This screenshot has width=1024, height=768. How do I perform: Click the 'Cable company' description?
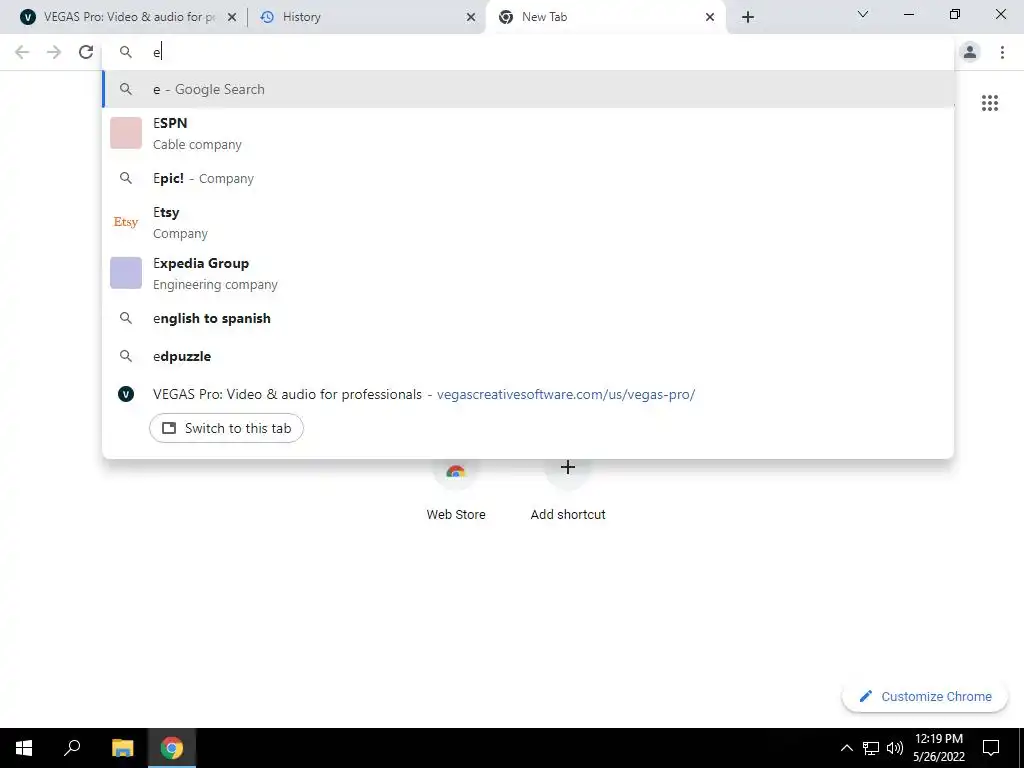[x=197, y=145]
